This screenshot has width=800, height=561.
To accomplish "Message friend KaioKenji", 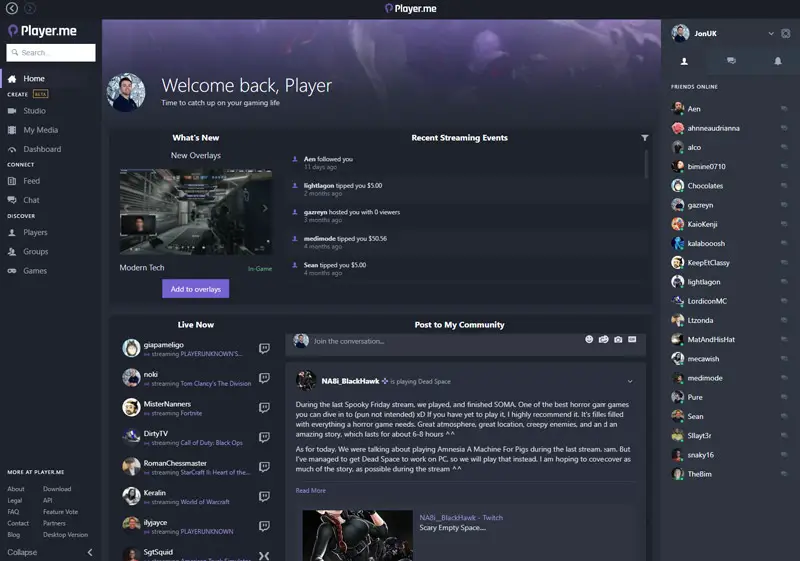I will tap(784, 224).
